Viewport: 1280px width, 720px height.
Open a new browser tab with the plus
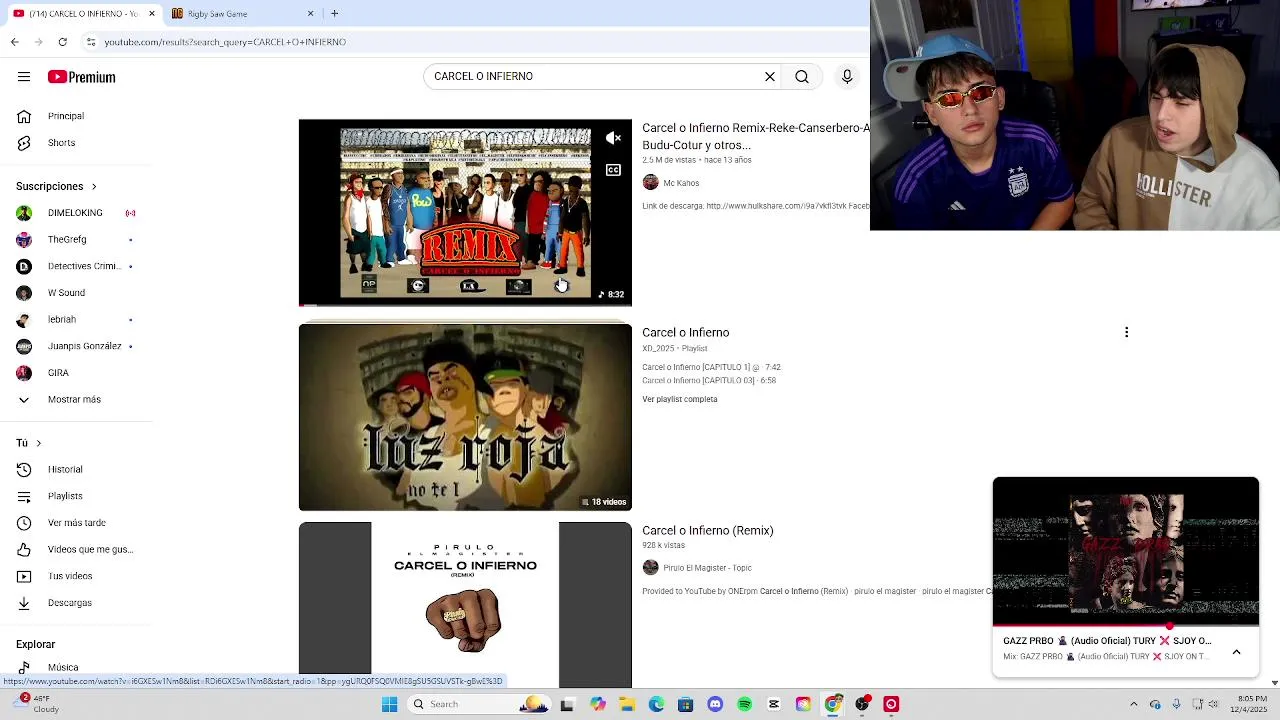click(334, 13)
